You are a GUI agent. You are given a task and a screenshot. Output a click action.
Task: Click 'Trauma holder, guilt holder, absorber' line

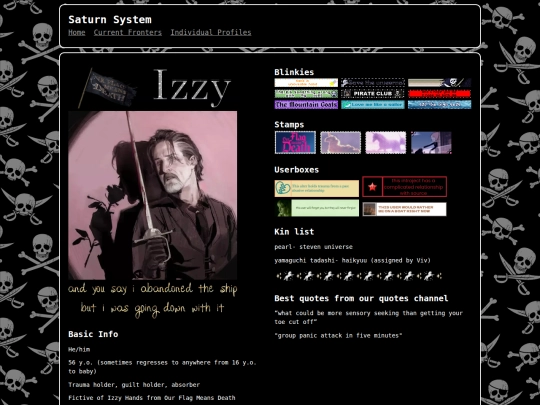[x=134, y=385]
